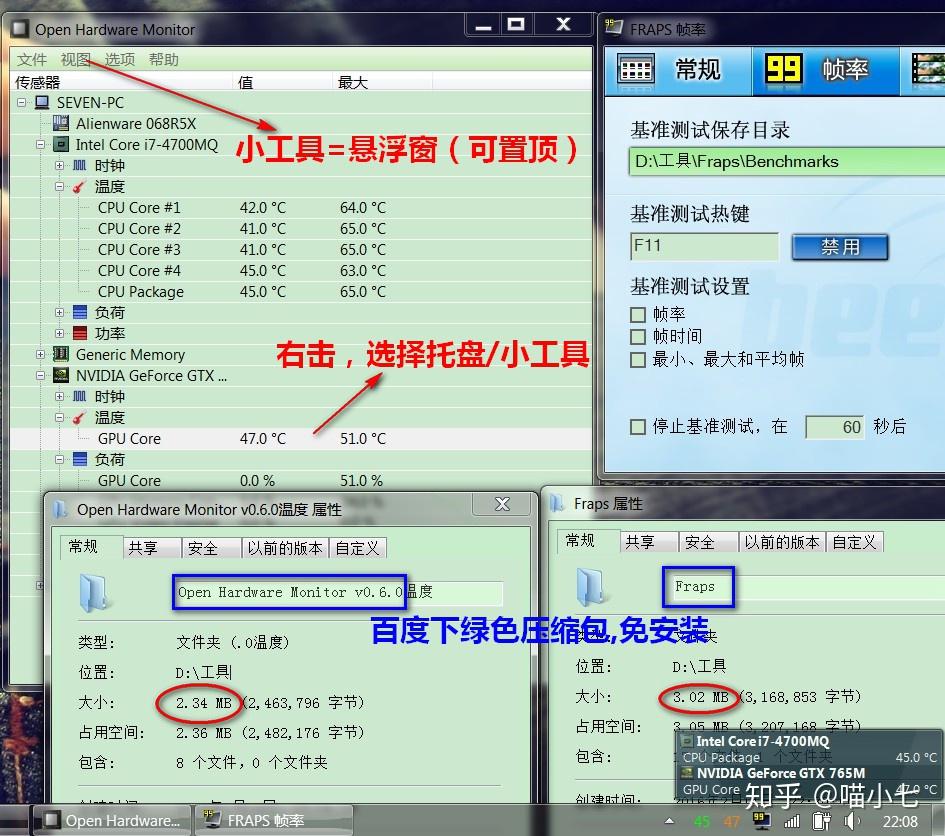Click the 禁用 button for benchmark hotkey
Image resolution: width=945 pixels, height=836 pixels.
[x=840, y=247]
